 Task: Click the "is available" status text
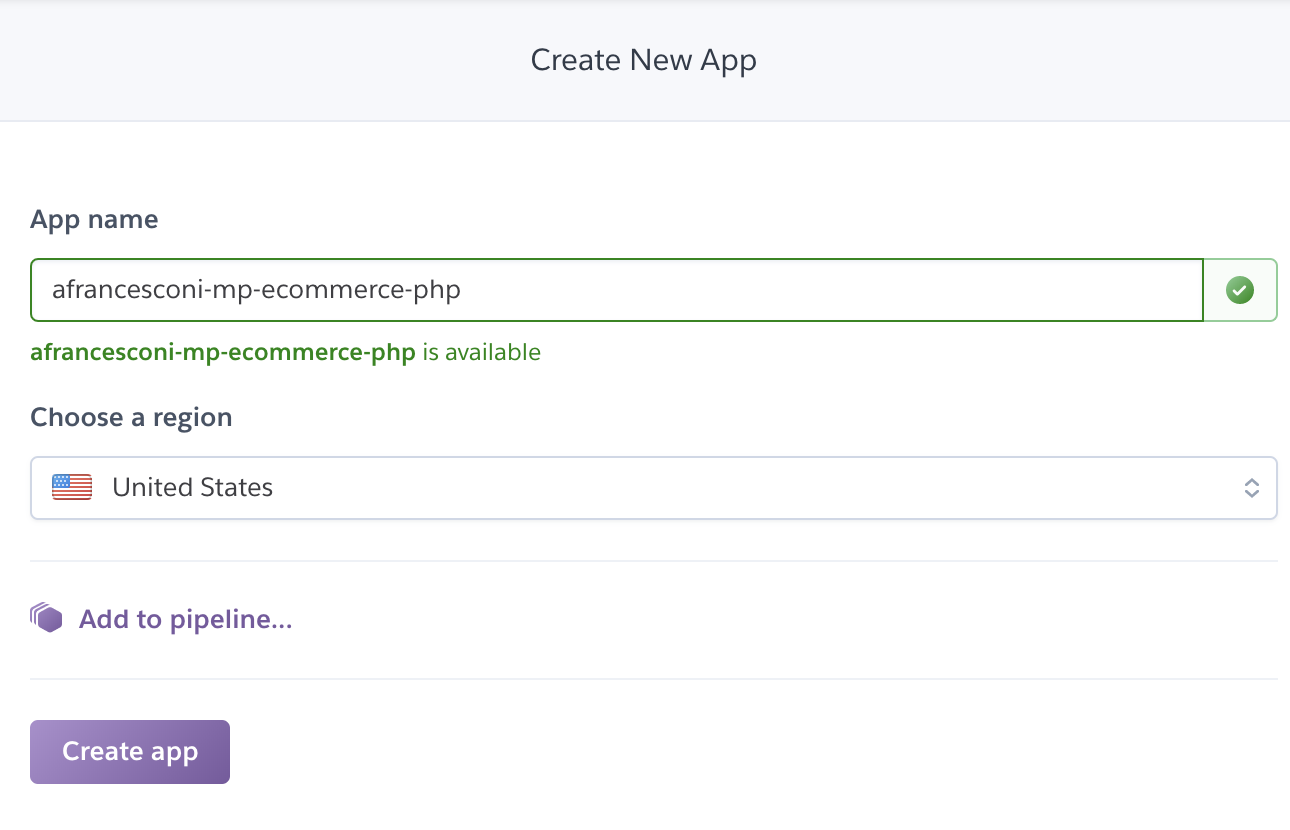tap(481, 352)
